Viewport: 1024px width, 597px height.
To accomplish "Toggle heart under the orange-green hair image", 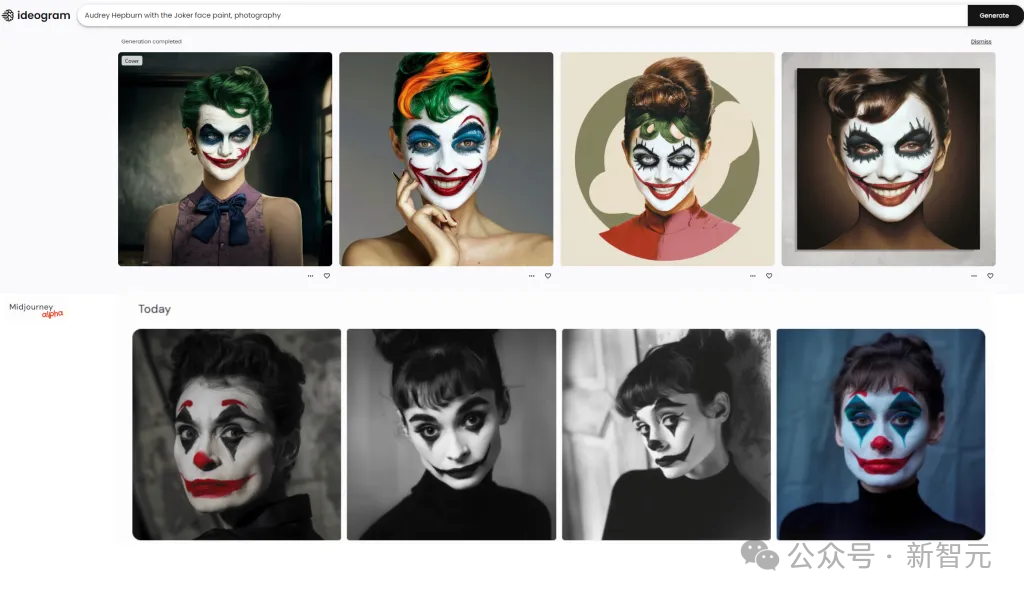I will click(x=547, y=276).
